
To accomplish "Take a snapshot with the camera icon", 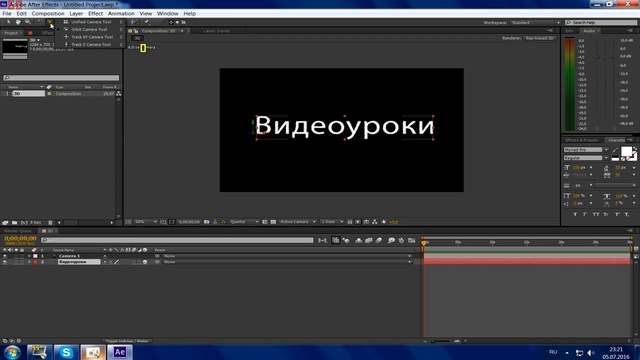I will 207,222.
